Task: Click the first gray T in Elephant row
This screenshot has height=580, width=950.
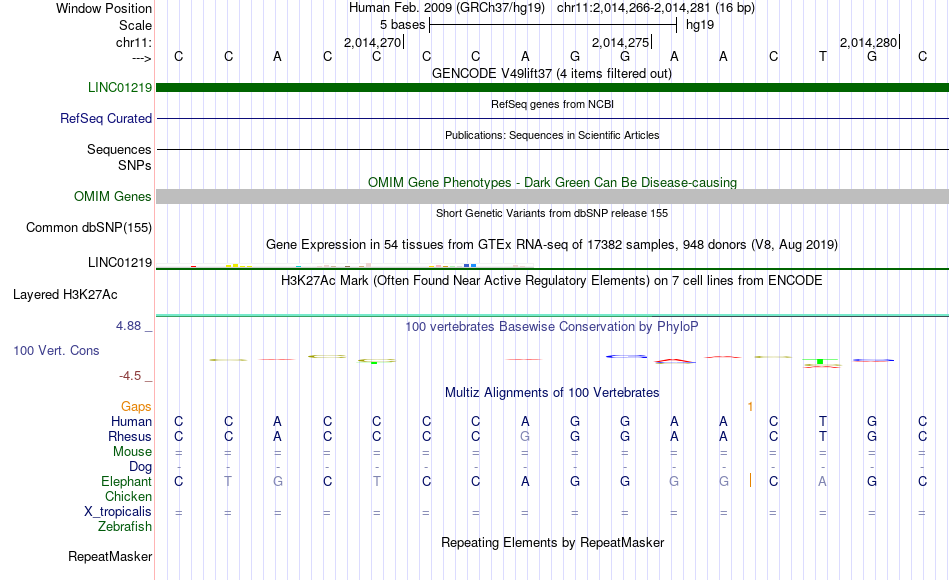Action: click(x=228, y=481)
